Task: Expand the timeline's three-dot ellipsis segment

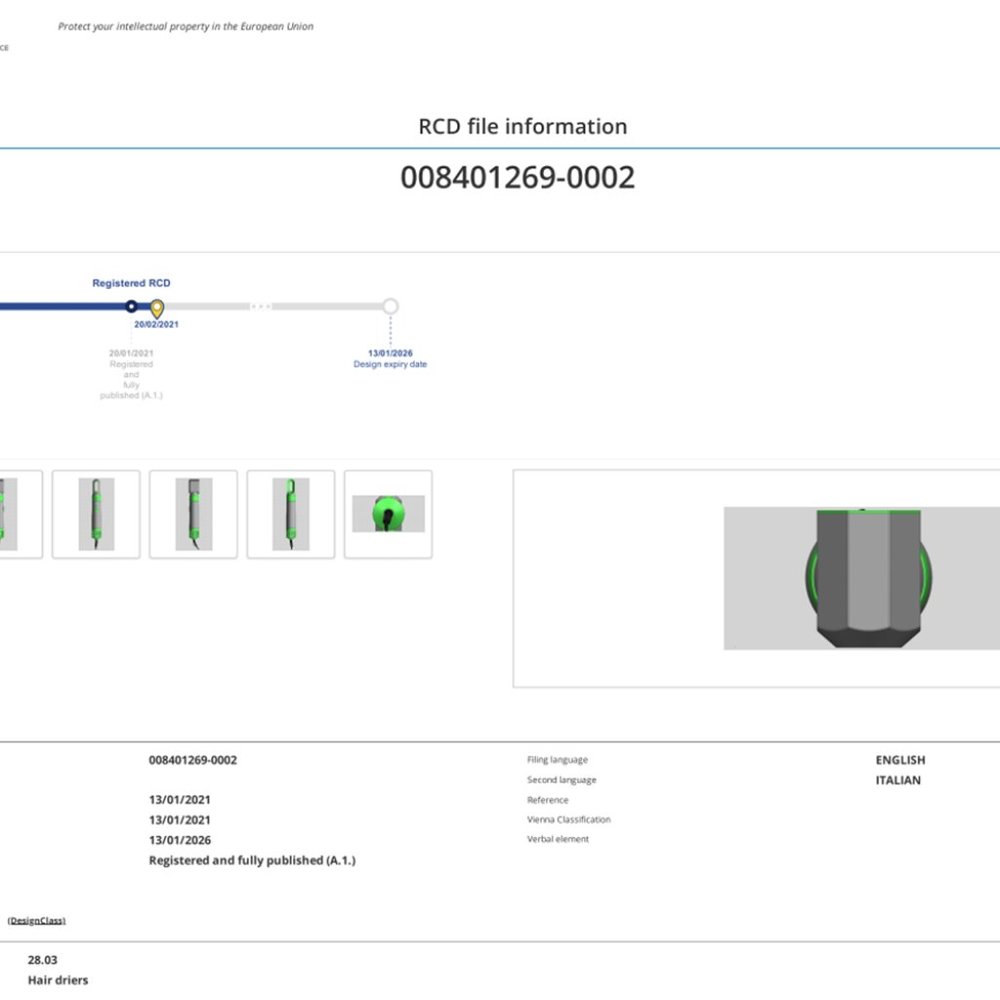Action: coord(260,306)
